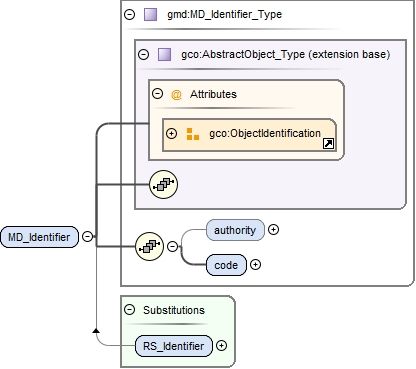This screenshot has width=416, height=369.
Task: Click the purple square icon beside gmd:MD_Identifier_Type
Action: point(150,15)
